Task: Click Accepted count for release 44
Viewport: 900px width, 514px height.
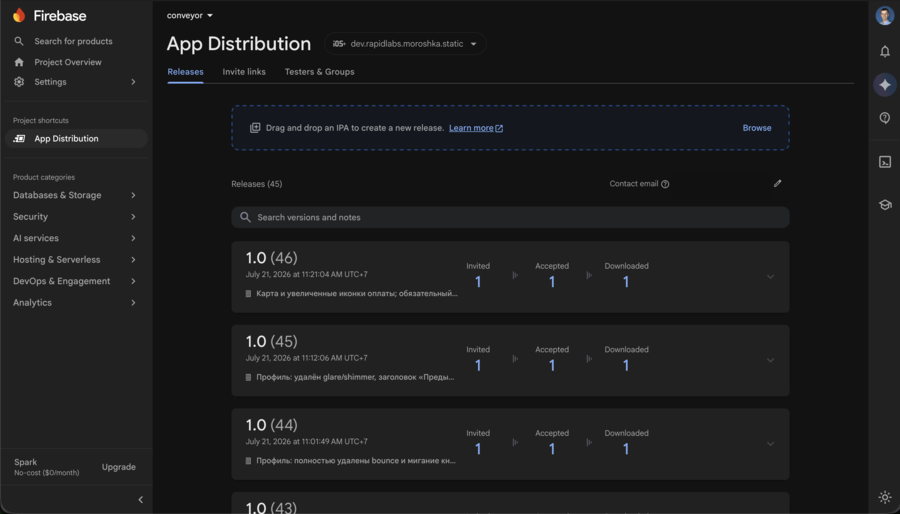Action: (x=552, y=449)
